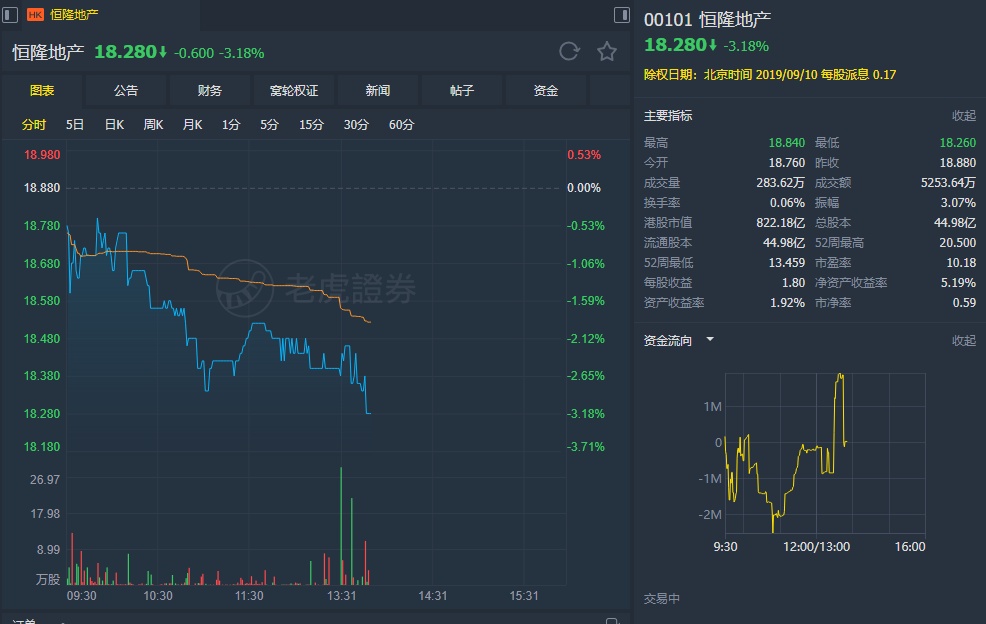The width and height of the screenshot is (986, 624).
Task: Switch to the 财务 tab
Action: 210,91
